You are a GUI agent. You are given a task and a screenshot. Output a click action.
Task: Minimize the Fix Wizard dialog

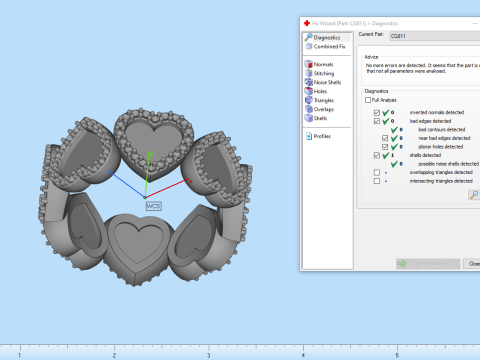(475, 23)
